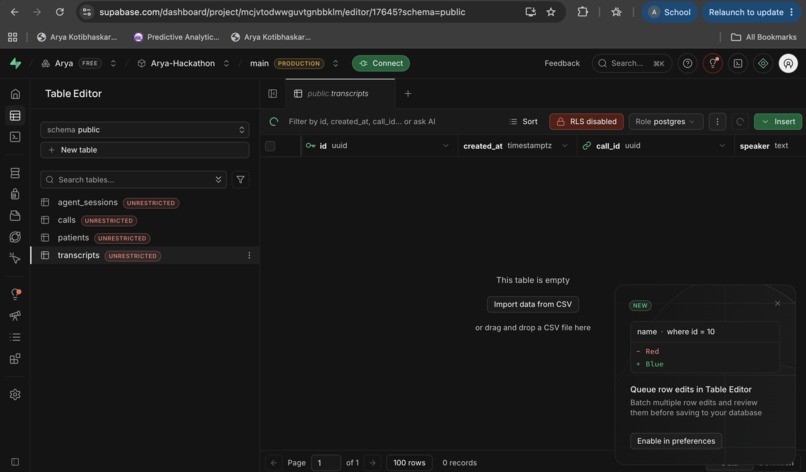This screenshot has width=806, height=472.
Task: Bookmark page with star icon
Action: click(x=551, y=12)
